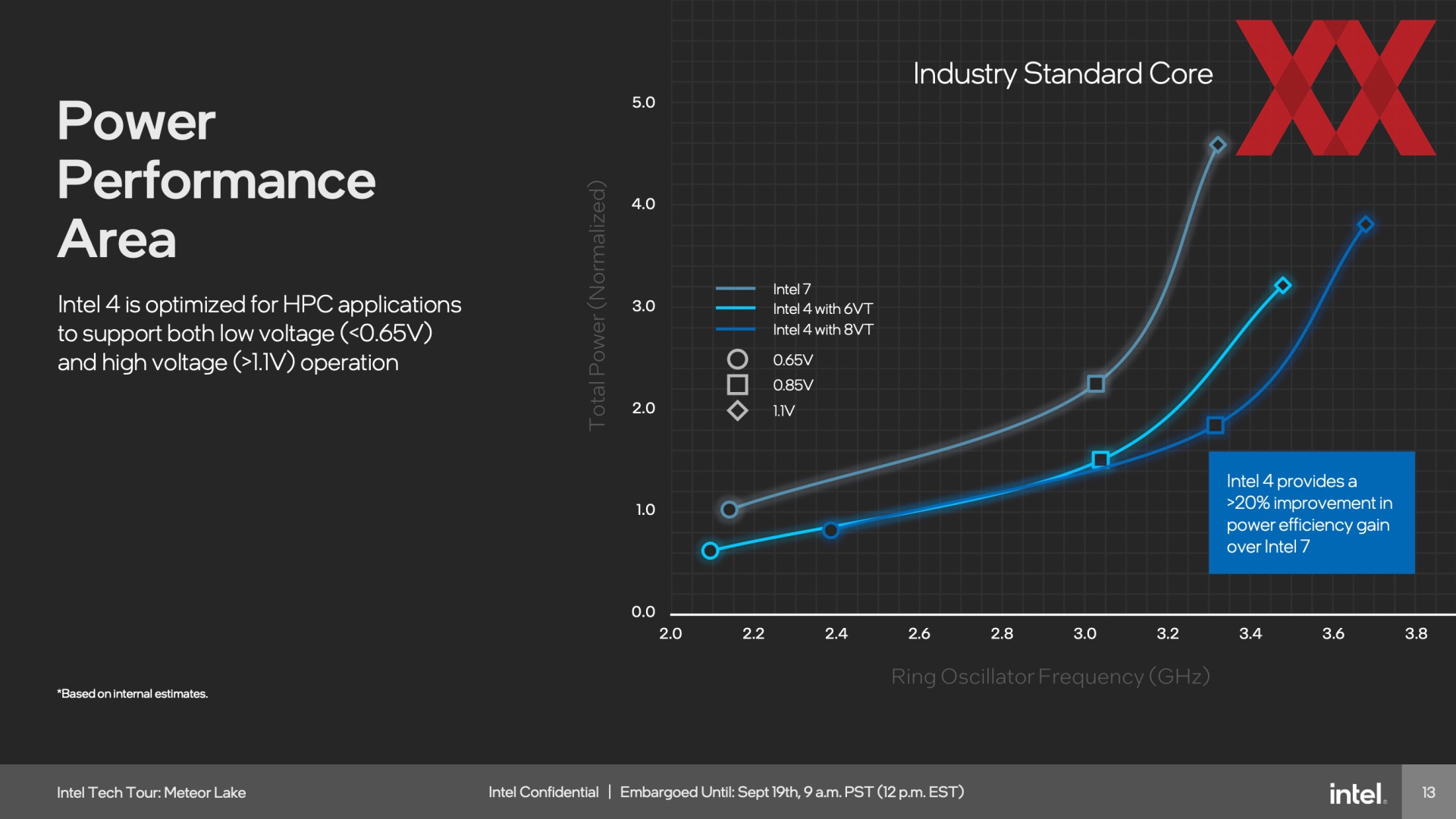Click Intel 4 6VT square data point

(1100, 460)
